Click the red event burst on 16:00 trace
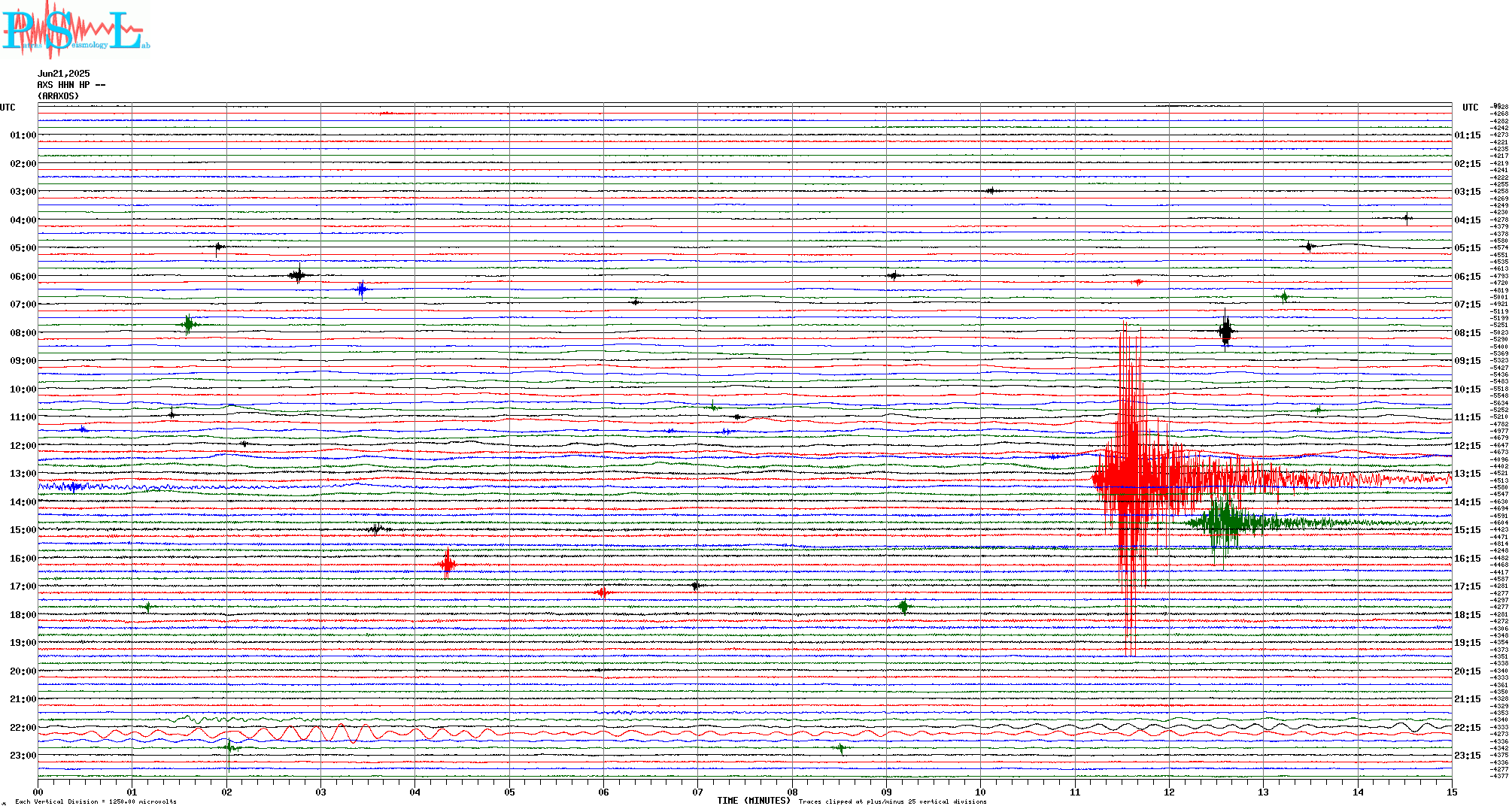 click(448, 563)
